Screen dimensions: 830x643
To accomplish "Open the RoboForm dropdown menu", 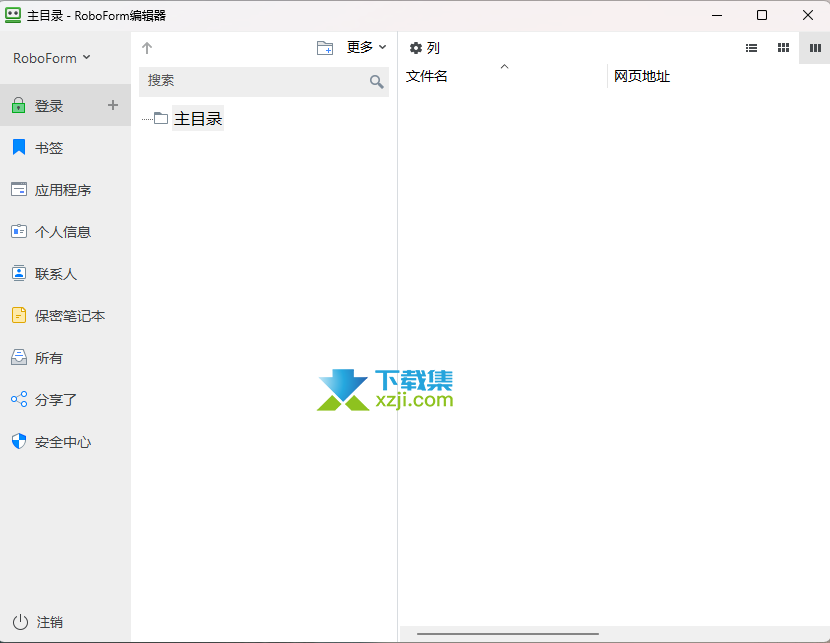I will [x=51, y=58].
